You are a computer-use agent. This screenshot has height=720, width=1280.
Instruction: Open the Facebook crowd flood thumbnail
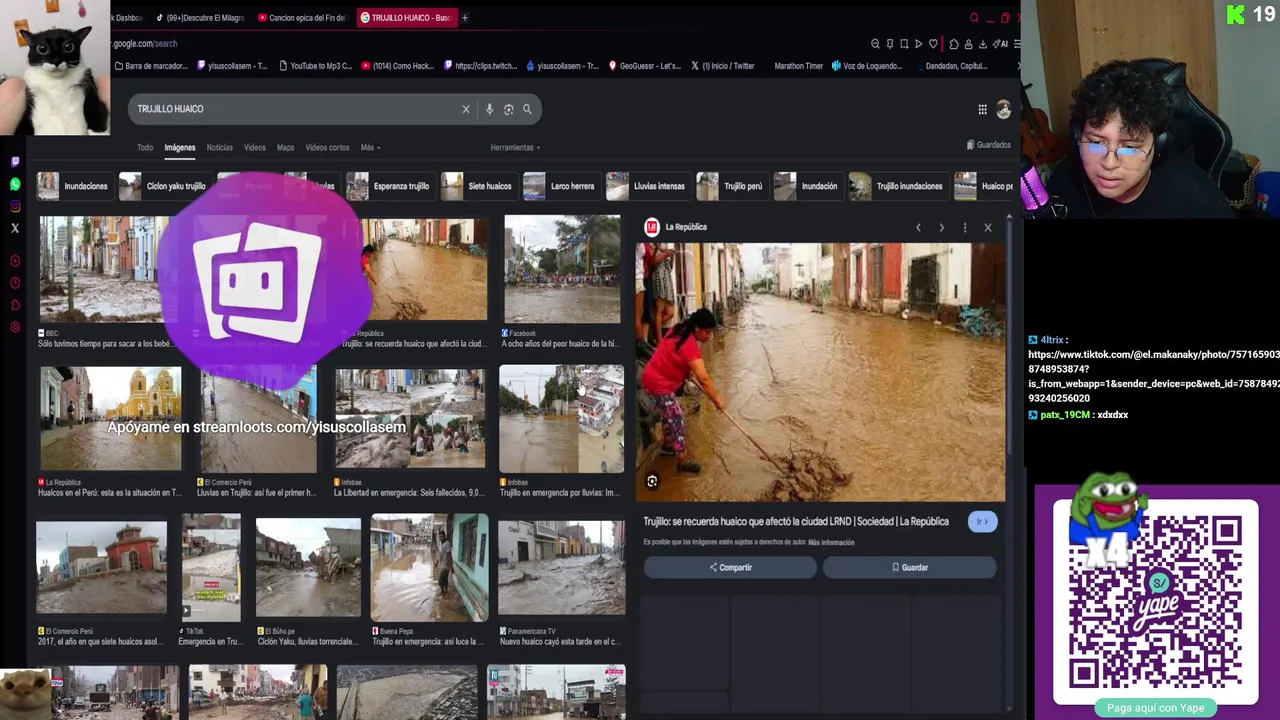[562, 269]
